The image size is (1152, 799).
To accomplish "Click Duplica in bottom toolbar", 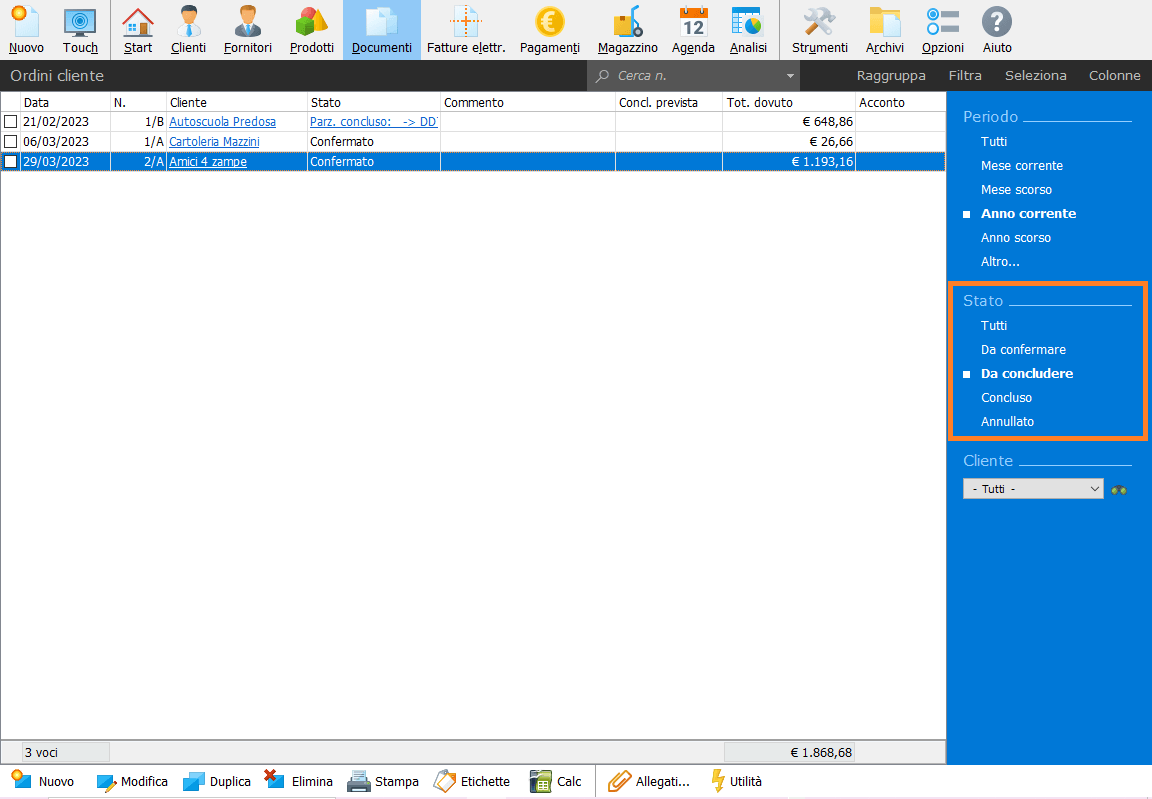I will [x=217, y=781].
